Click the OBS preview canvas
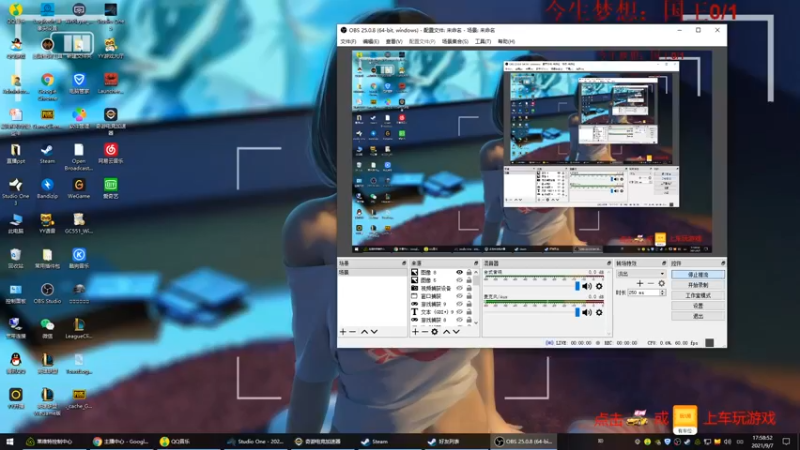The width and height of the screenshot is (800, 450). (x=532, y=152)
